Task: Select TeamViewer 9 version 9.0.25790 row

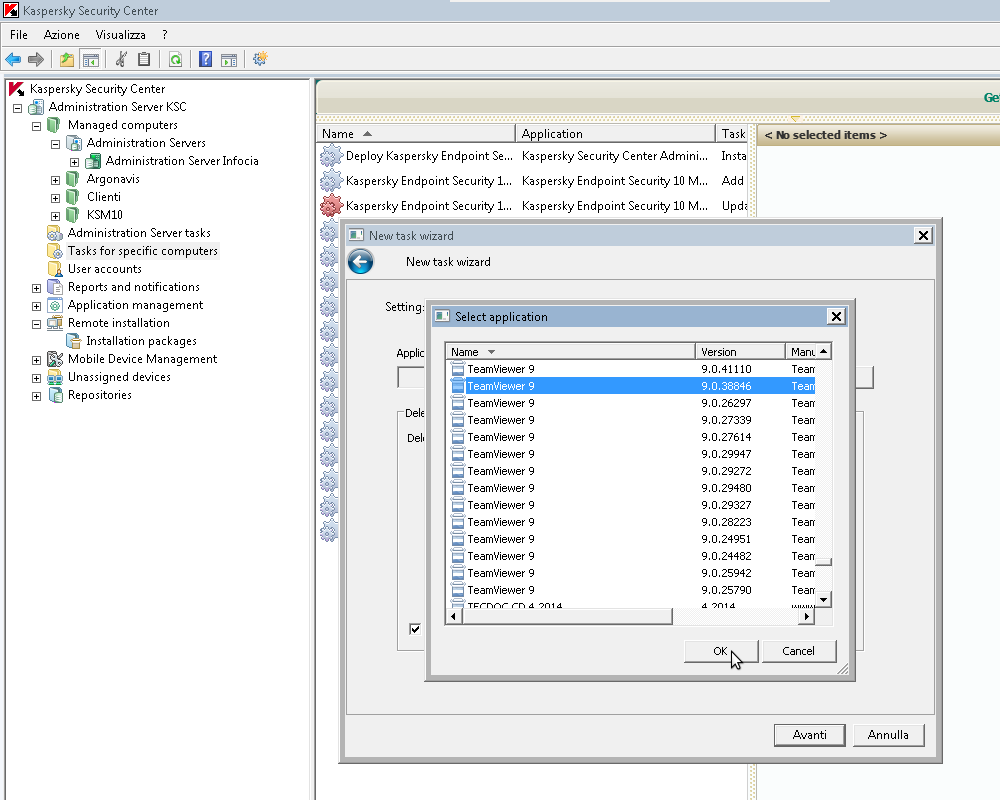Action: [631, 590]
